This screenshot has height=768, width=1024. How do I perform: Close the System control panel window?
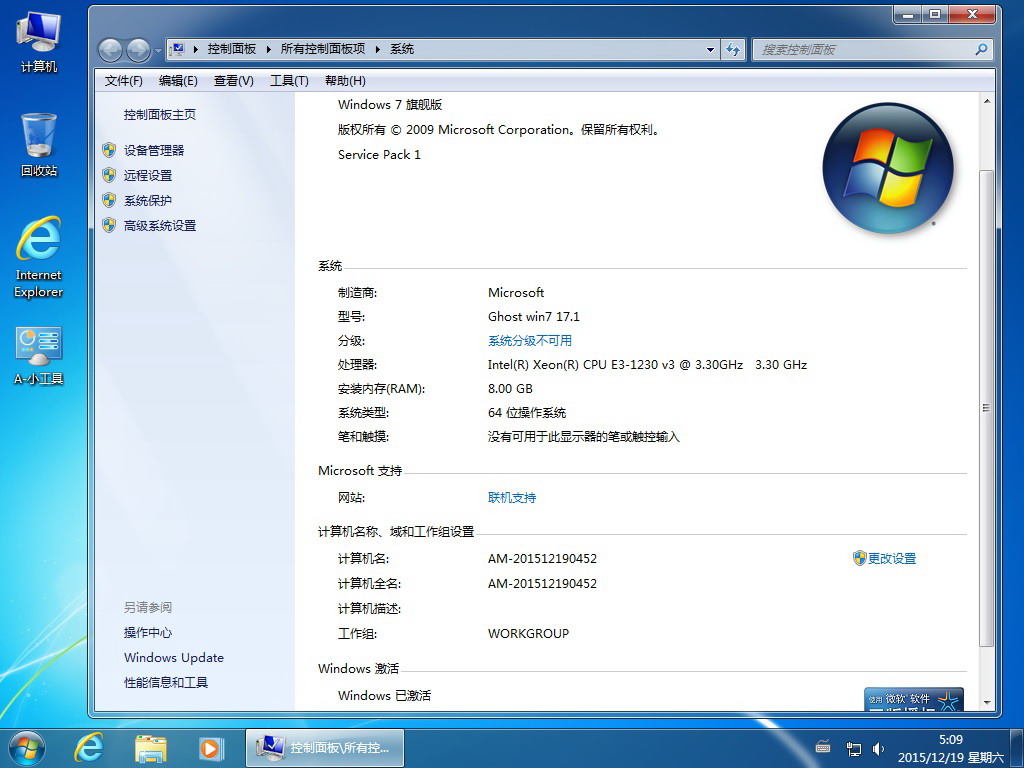[x=972, y=14]
